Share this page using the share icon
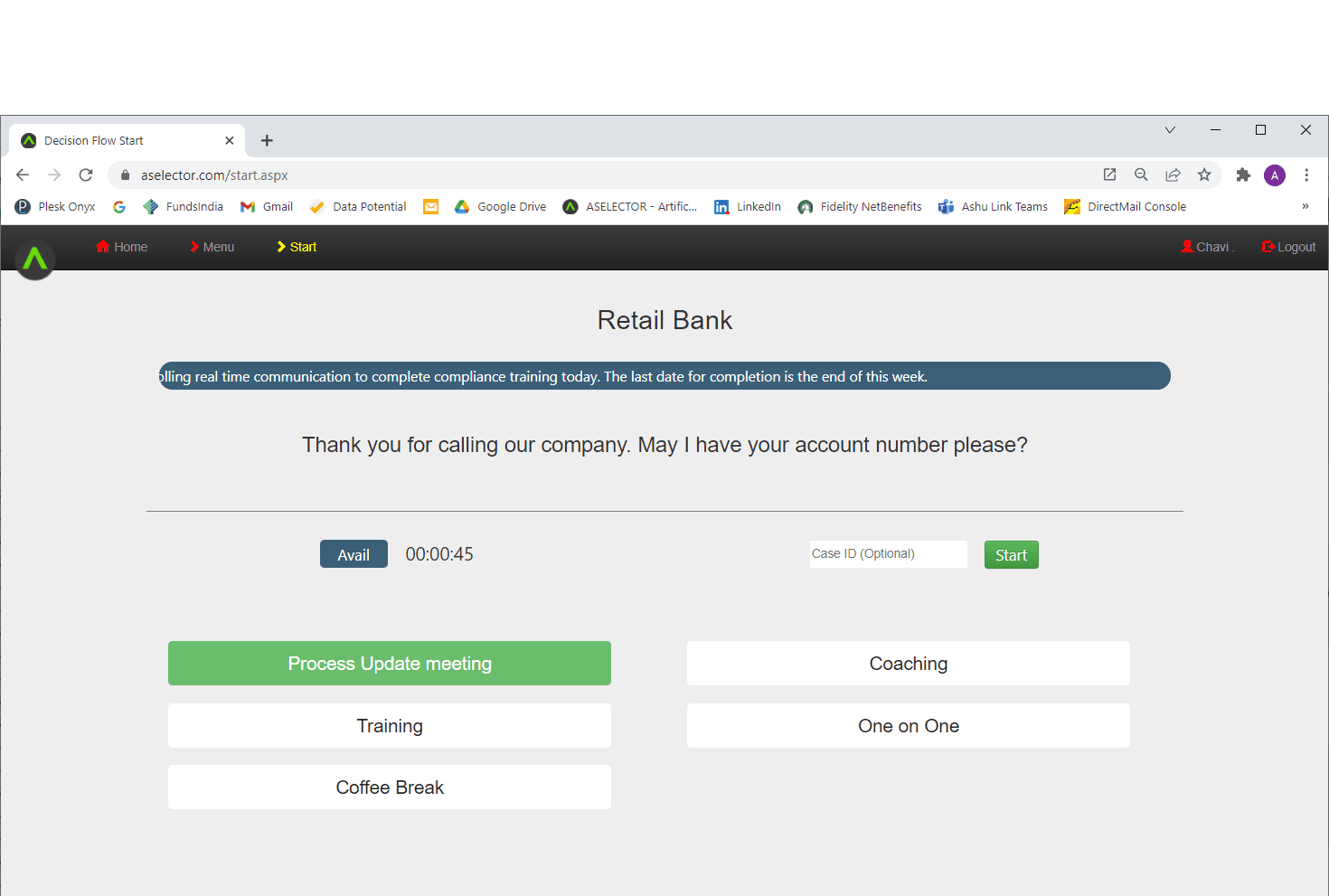1329x896 pixels. pyautogui.click(x=1173, y=175)
